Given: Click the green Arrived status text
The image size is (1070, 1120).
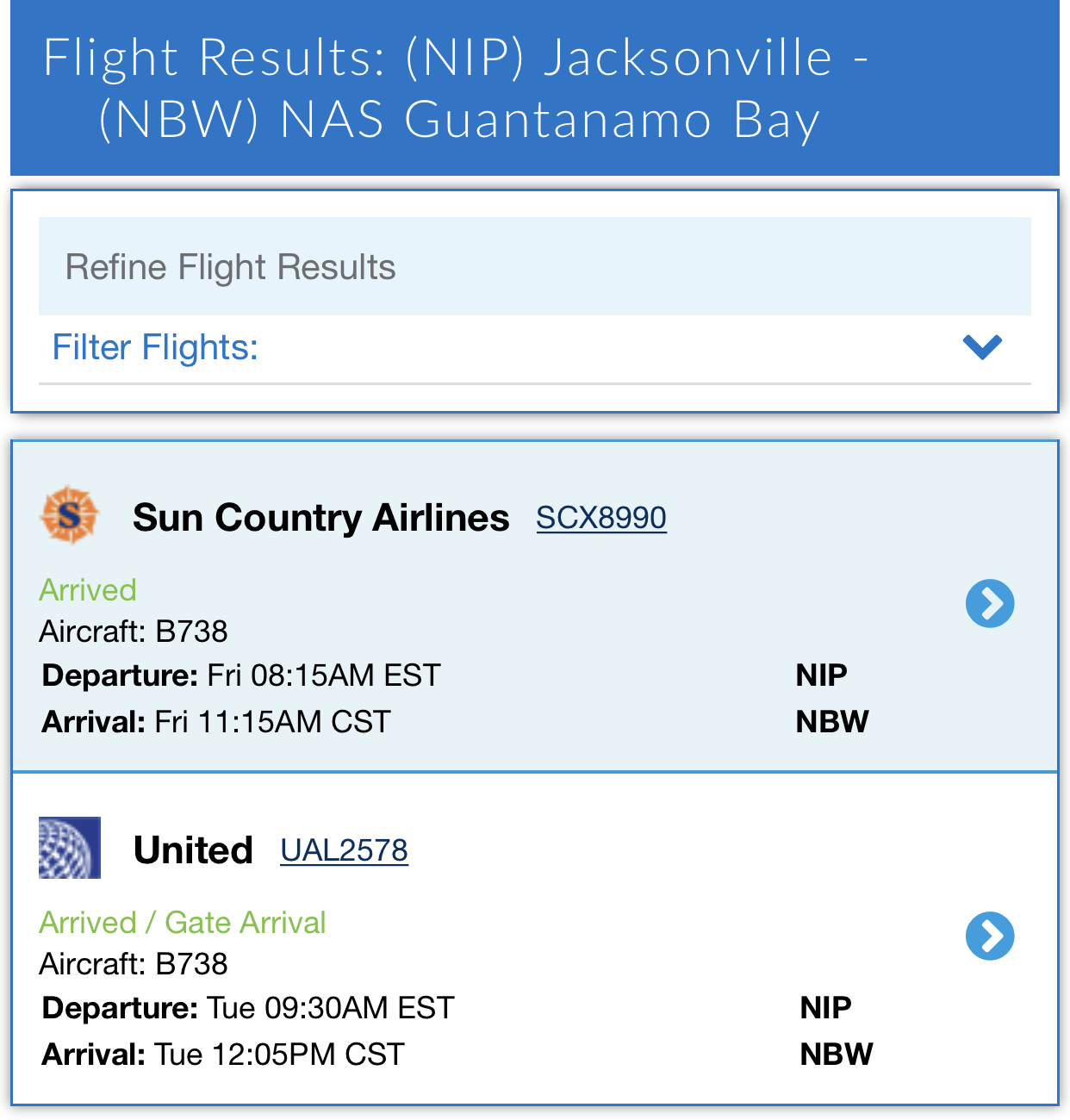Looking at the screenshot, I should coord(88,590).
